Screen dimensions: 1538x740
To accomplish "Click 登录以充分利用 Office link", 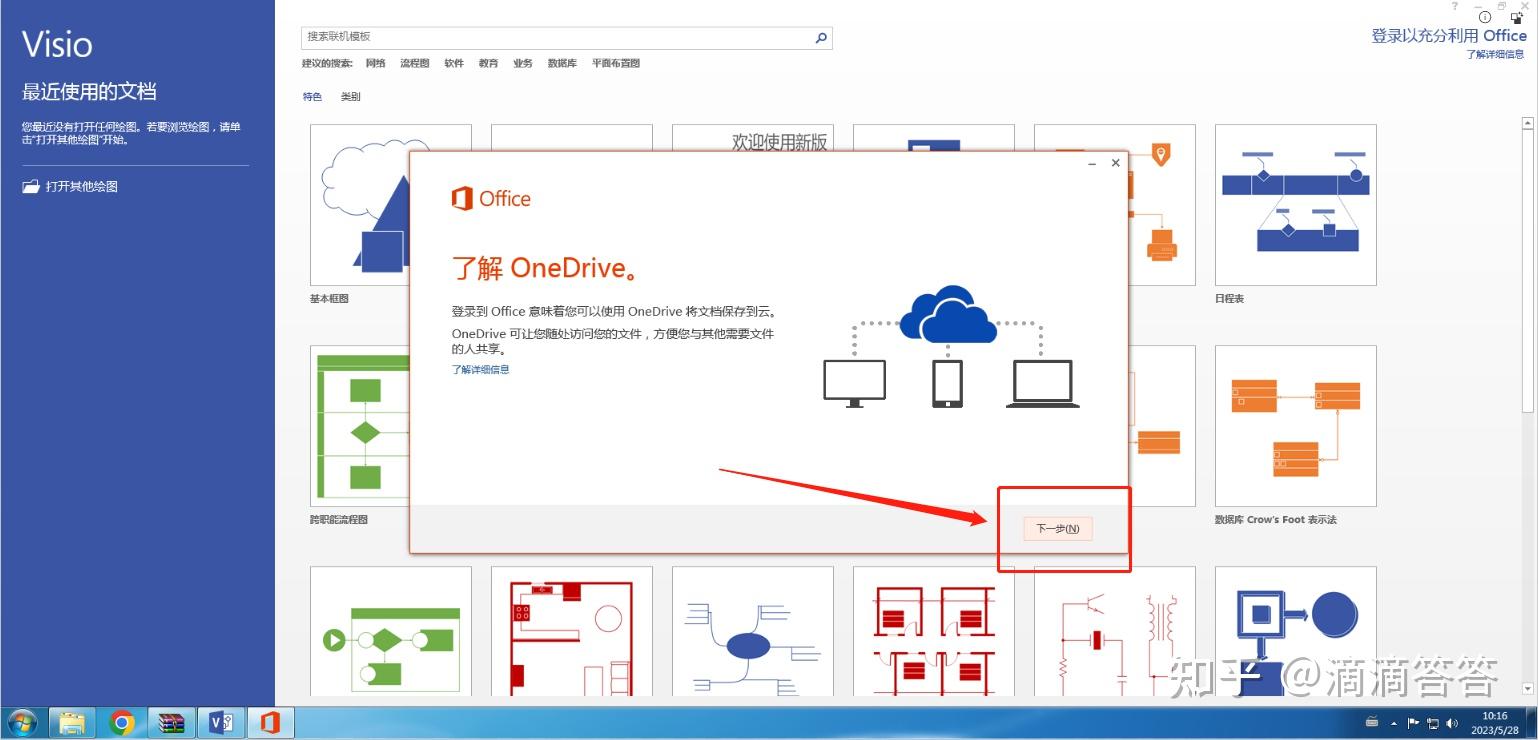I will (1449, 35).
